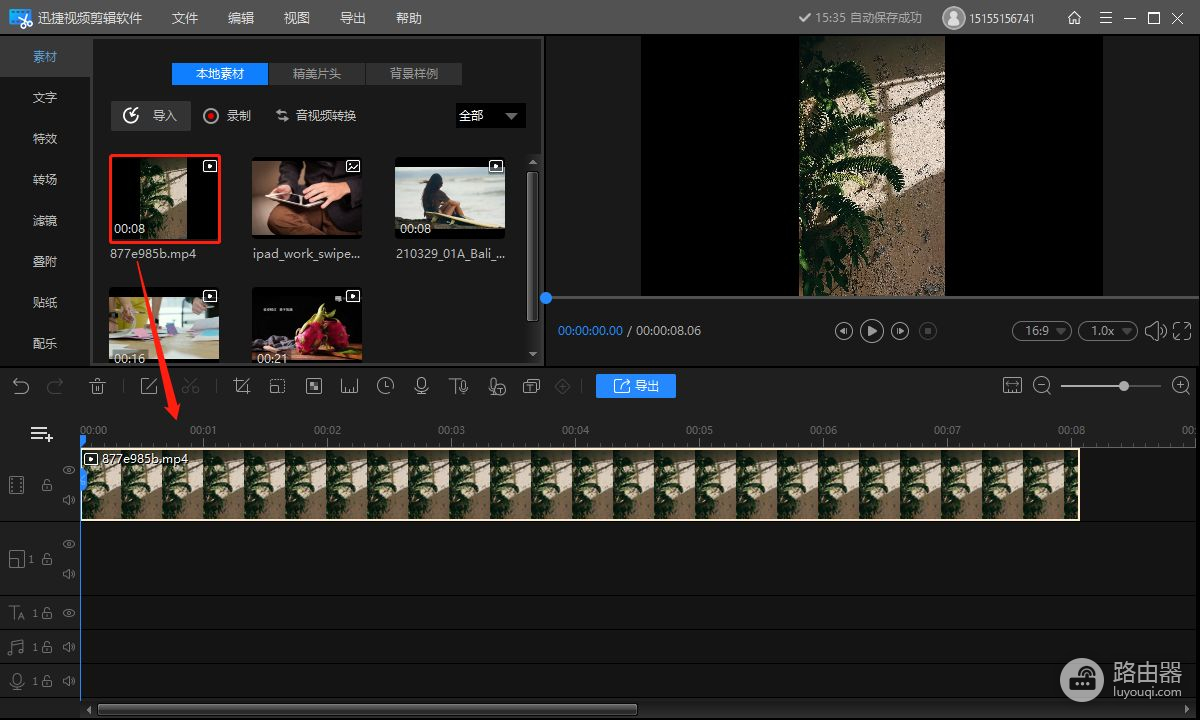Screen dimensions: 1200x720
Task: Mute the music track speaker icon
Action: click(69, 647)
